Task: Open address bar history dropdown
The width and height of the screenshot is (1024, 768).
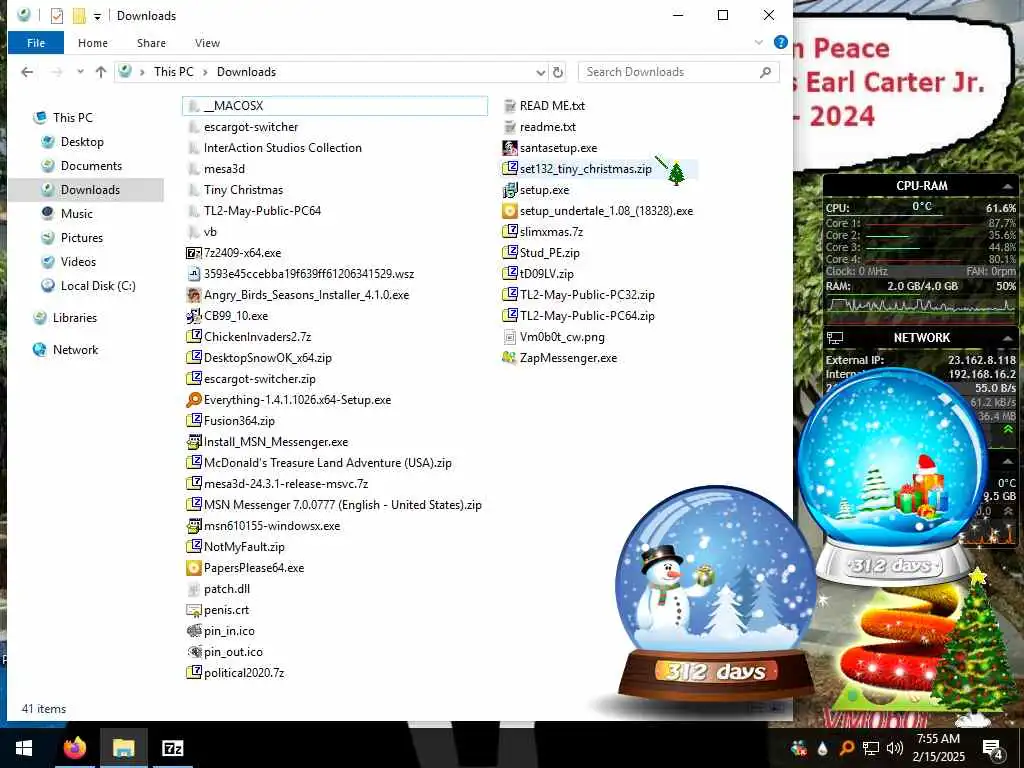Action: coord(541,72)
